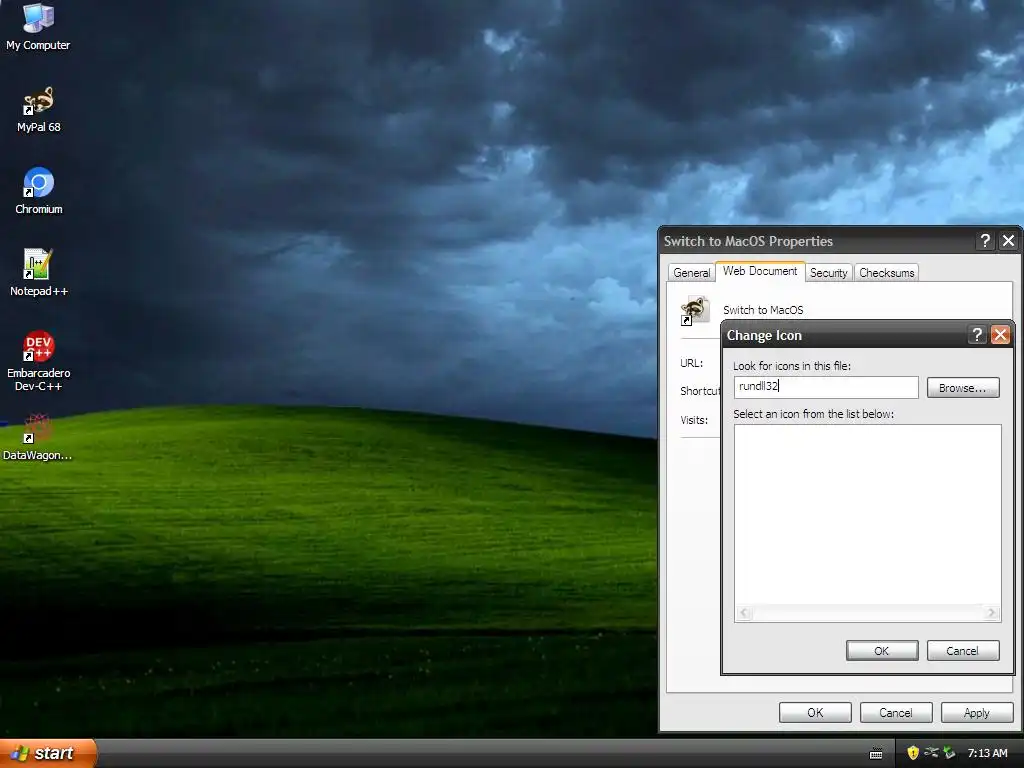Switch to the General tab
1024x768 pixels.
click(691, 273)
